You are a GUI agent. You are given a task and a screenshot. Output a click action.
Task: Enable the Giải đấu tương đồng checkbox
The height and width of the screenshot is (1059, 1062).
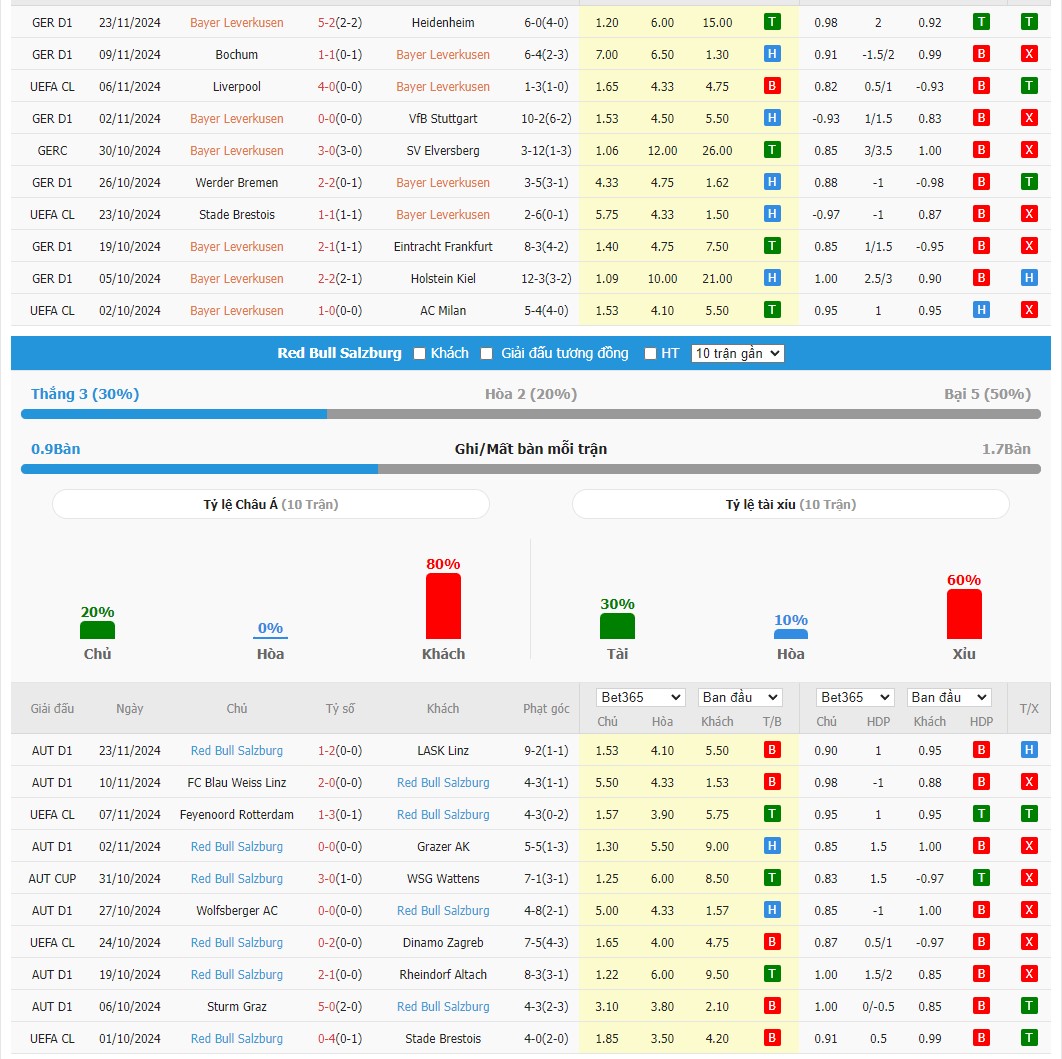click(486, 353)
